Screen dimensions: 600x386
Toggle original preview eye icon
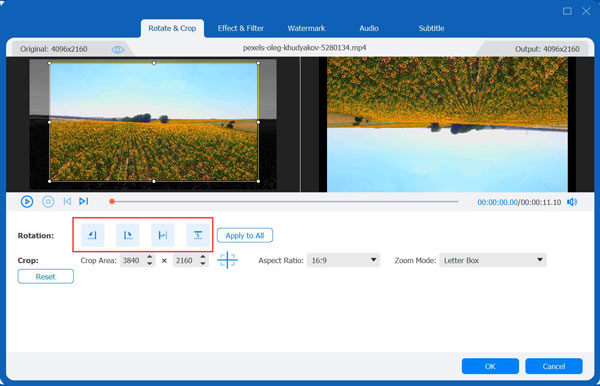click(117, 50)
